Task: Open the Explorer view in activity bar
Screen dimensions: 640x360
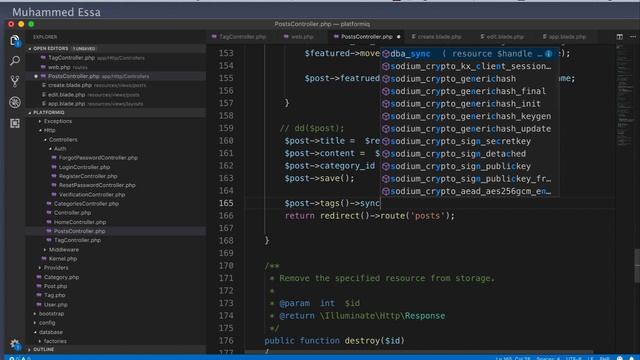Action: pyautogui.click(x=15, y=40)
